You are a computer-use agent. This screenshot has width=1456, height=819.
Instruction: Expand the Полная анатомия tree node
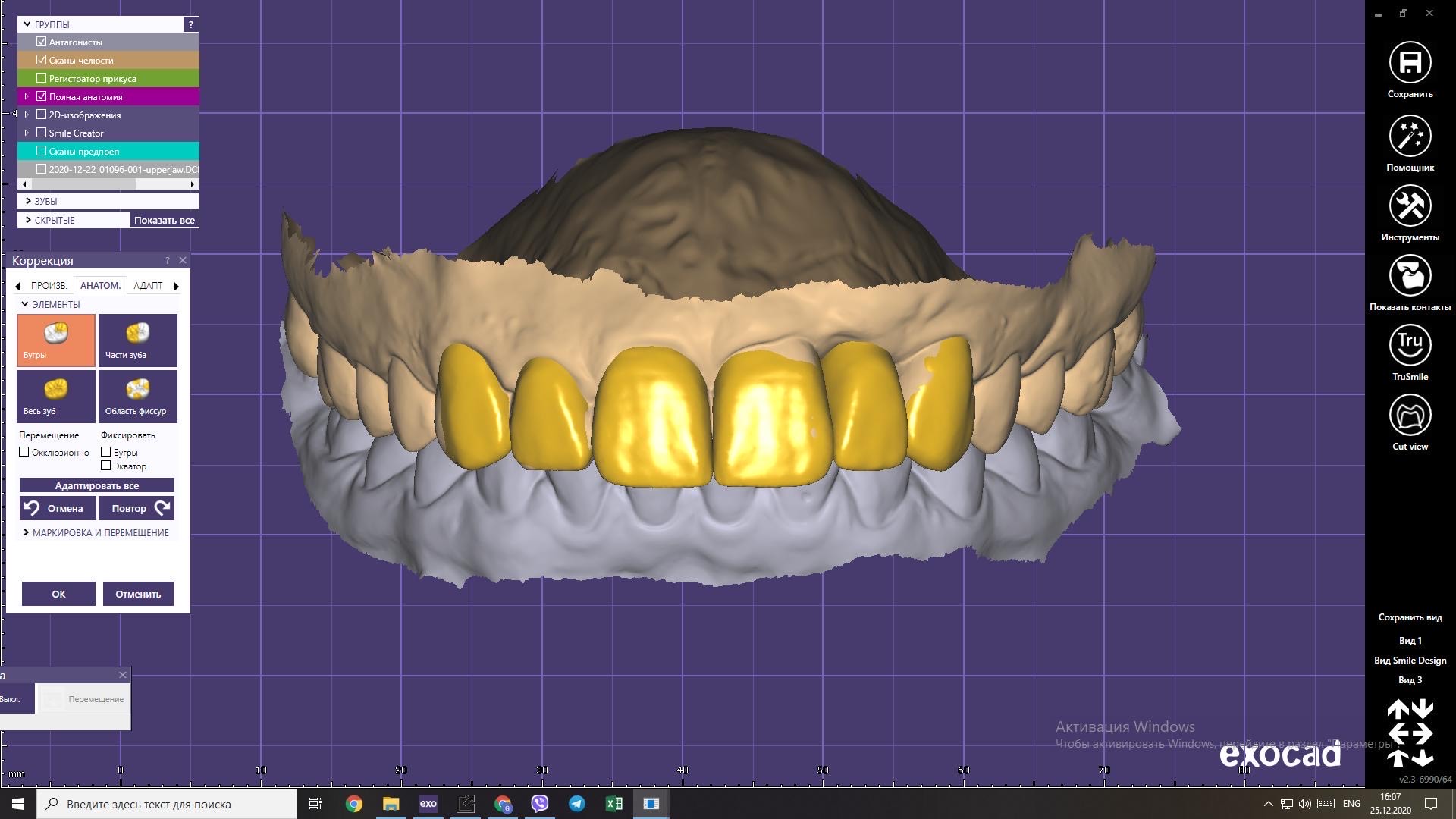(27, 96)
